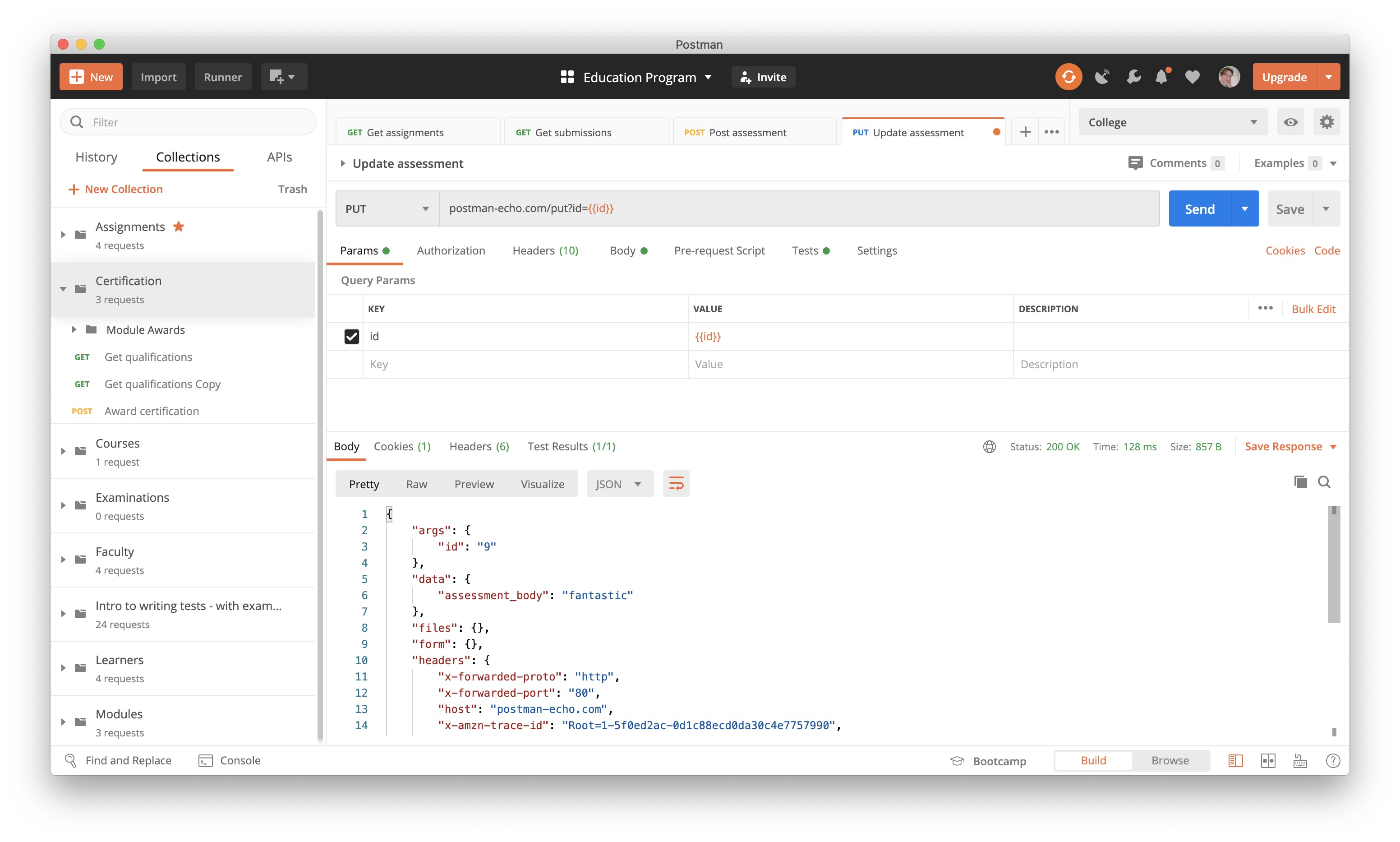Open the help question mark icon

pyautogui.click(x=1333, y=761)
